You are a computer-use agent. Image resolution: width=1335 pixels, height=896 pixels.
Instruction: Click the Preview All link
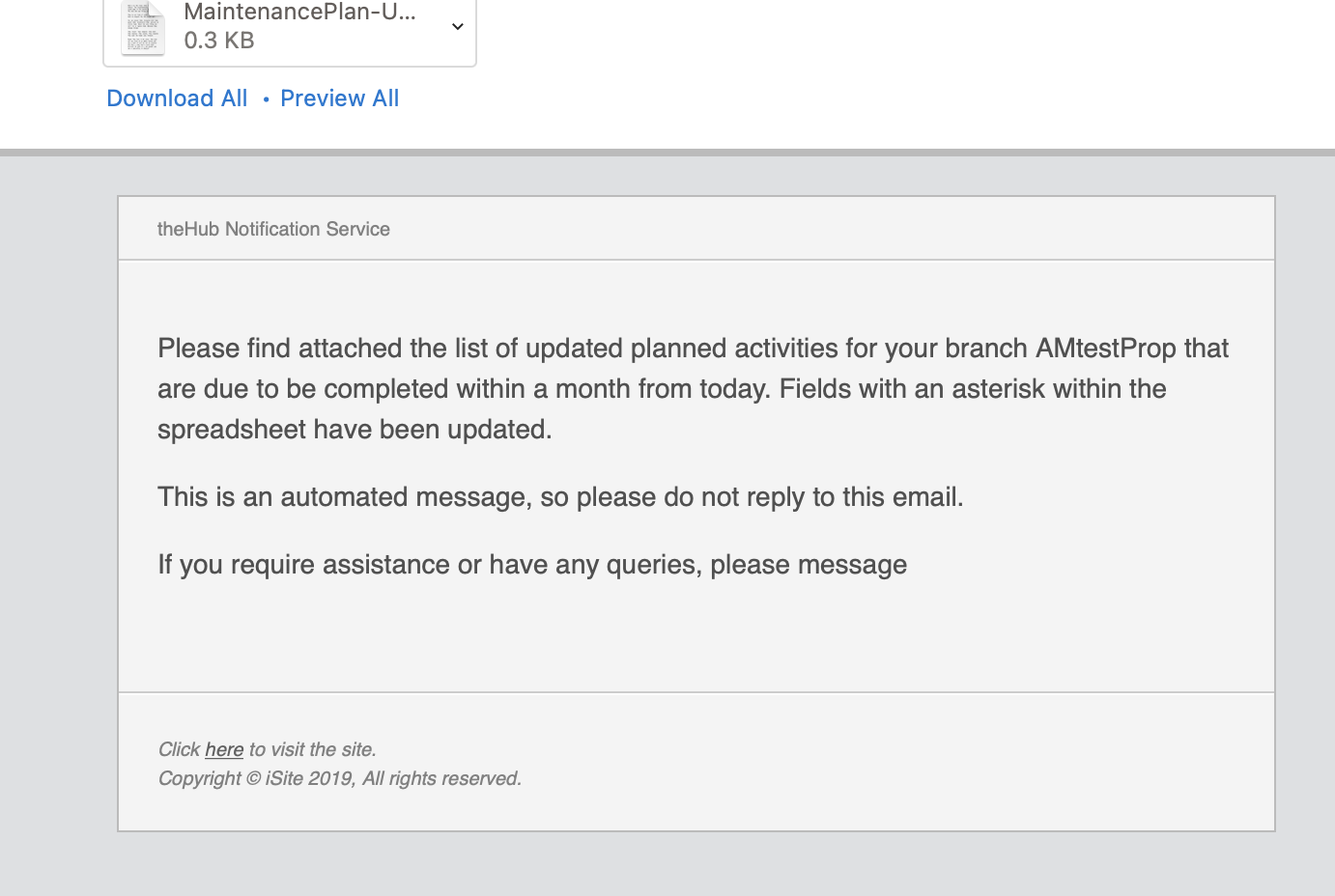click(339, 98)
